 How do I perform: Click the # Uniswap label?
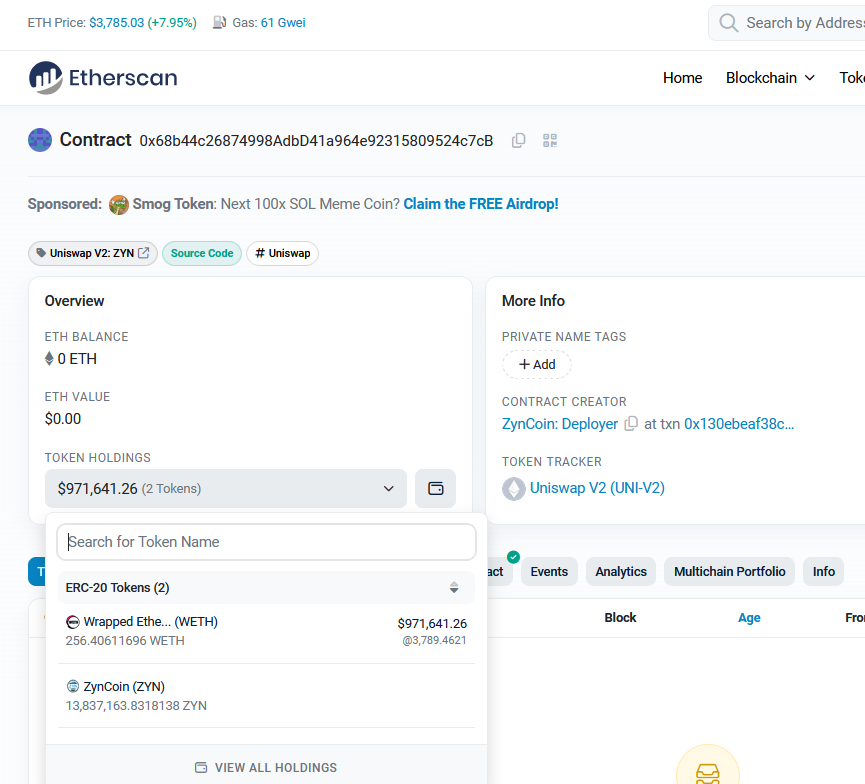coord(282,253)
